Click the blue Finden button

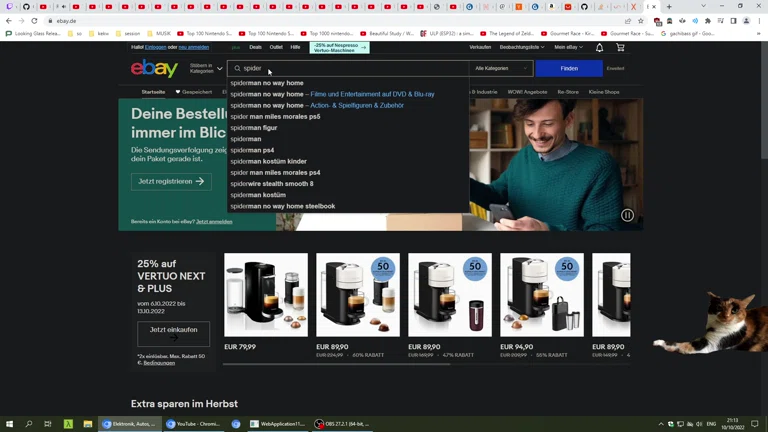click(568, 68)
